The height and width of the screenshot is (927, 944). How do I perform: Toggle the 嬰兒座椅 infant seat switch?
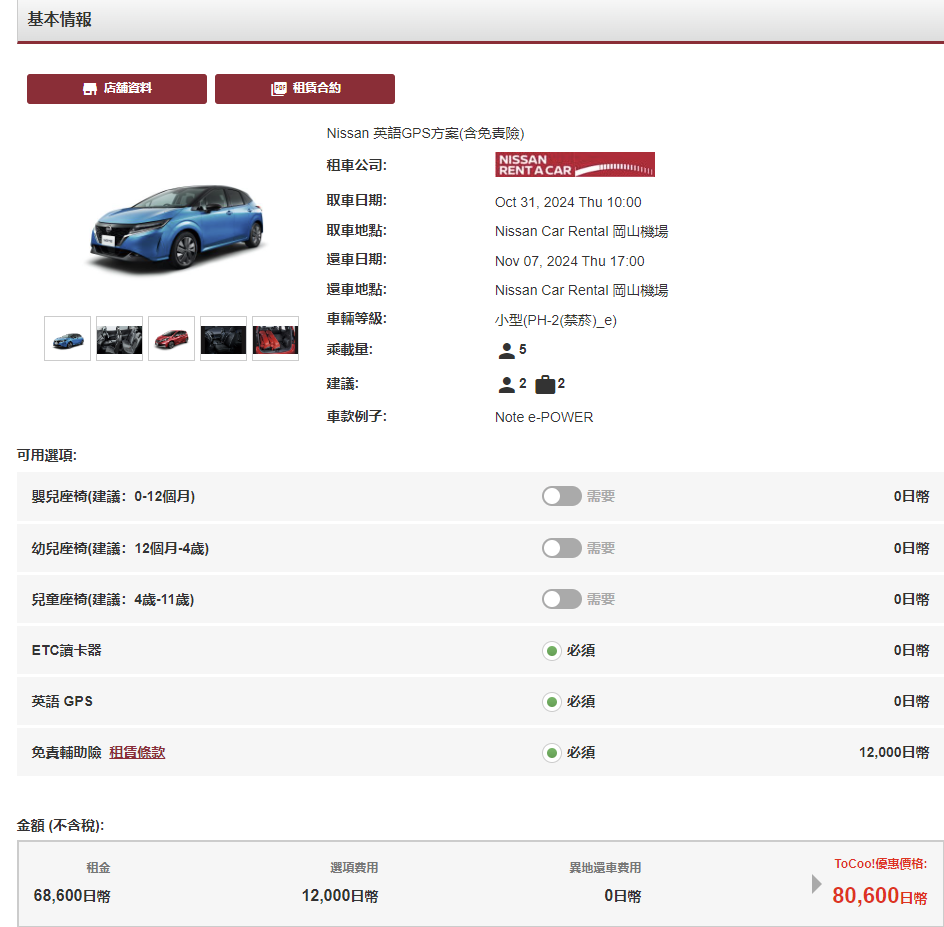point(561,496)
